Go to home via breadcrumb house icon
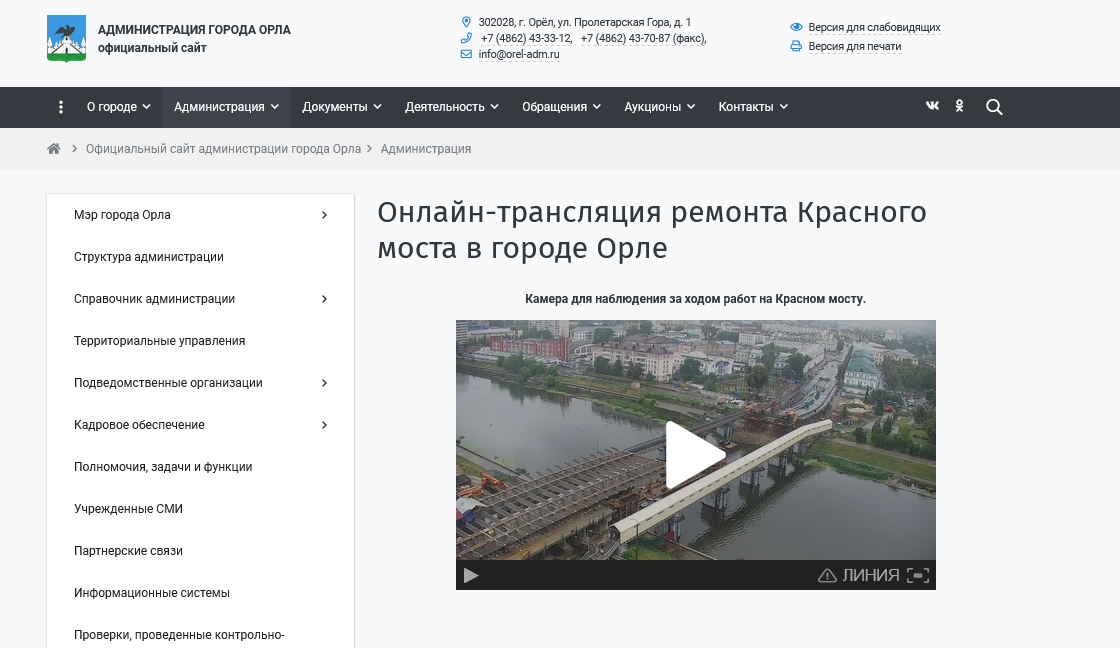The width and height of the screenshot is (1120, 648). (x=54, y=149)
